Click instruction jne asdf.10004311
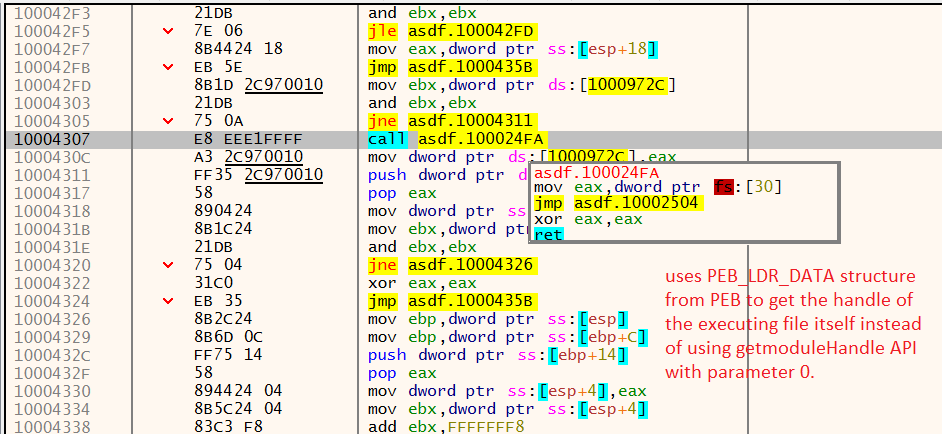 (452, 121)
